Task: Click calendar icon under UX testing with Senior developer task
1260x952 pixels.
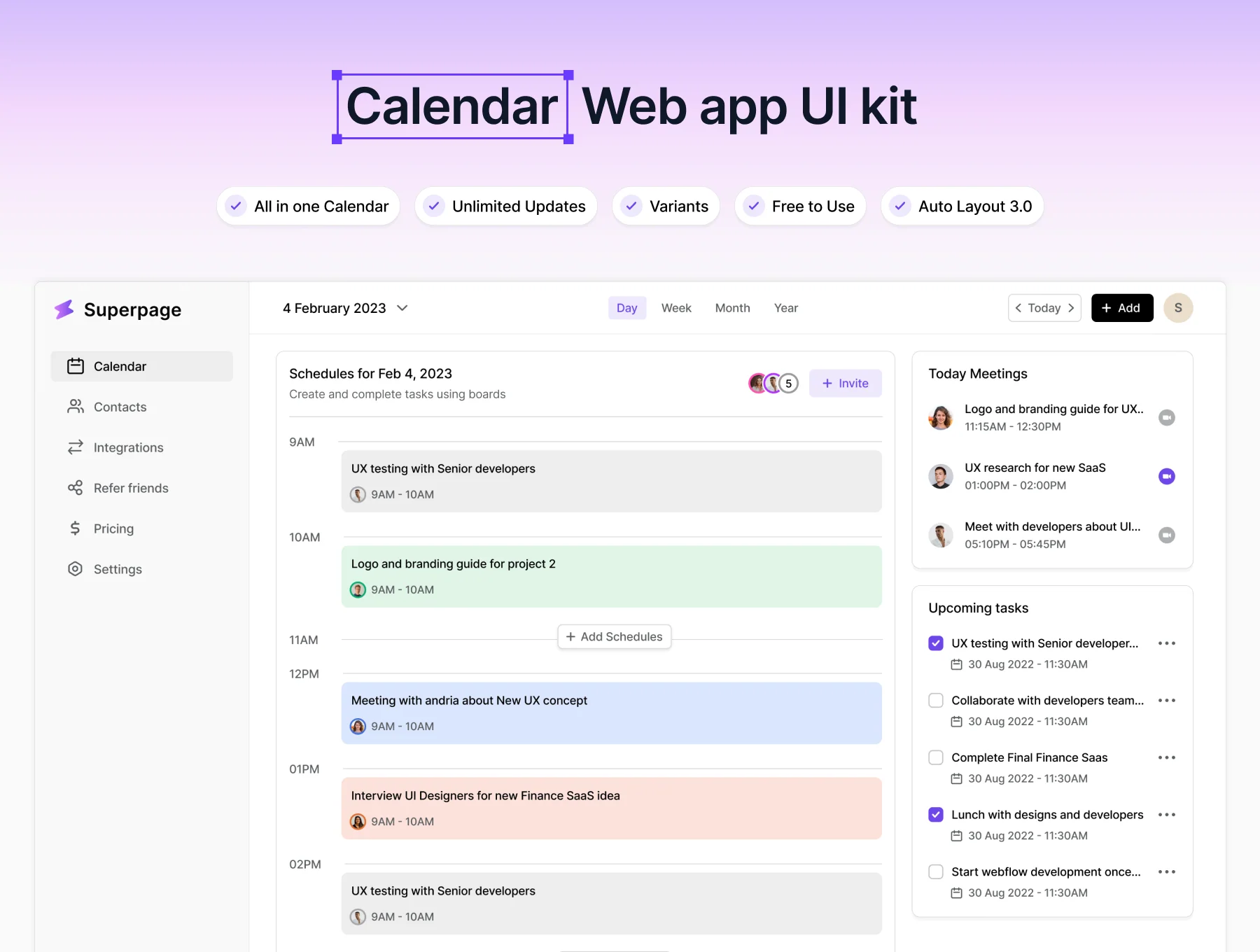Action: [x=956, y=664]
